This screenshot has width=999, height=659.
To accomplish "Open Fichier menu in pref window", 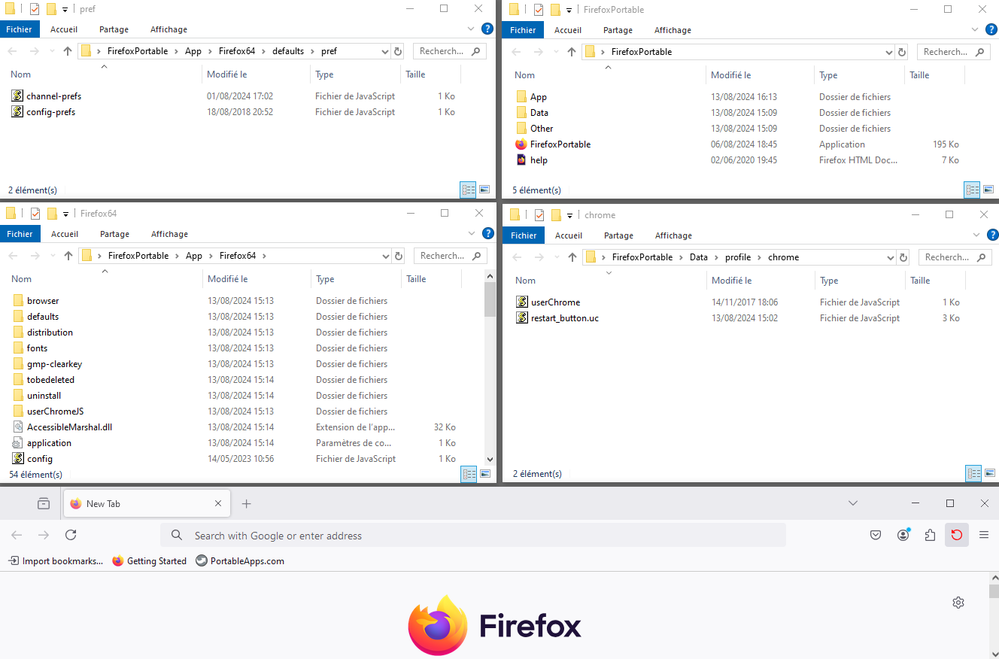I will 20,29.
